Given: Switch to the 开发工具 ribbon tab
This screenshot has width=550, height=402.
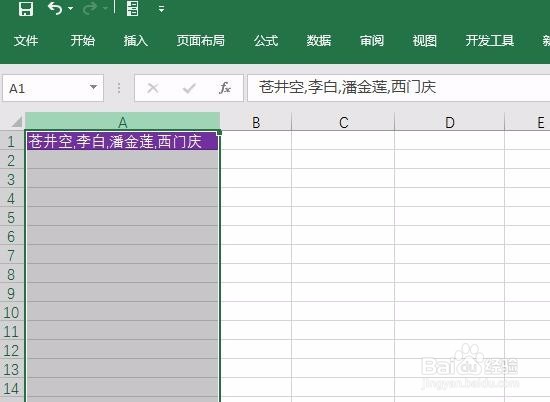Looking at the screenshot, I should [x=490, y=41].
